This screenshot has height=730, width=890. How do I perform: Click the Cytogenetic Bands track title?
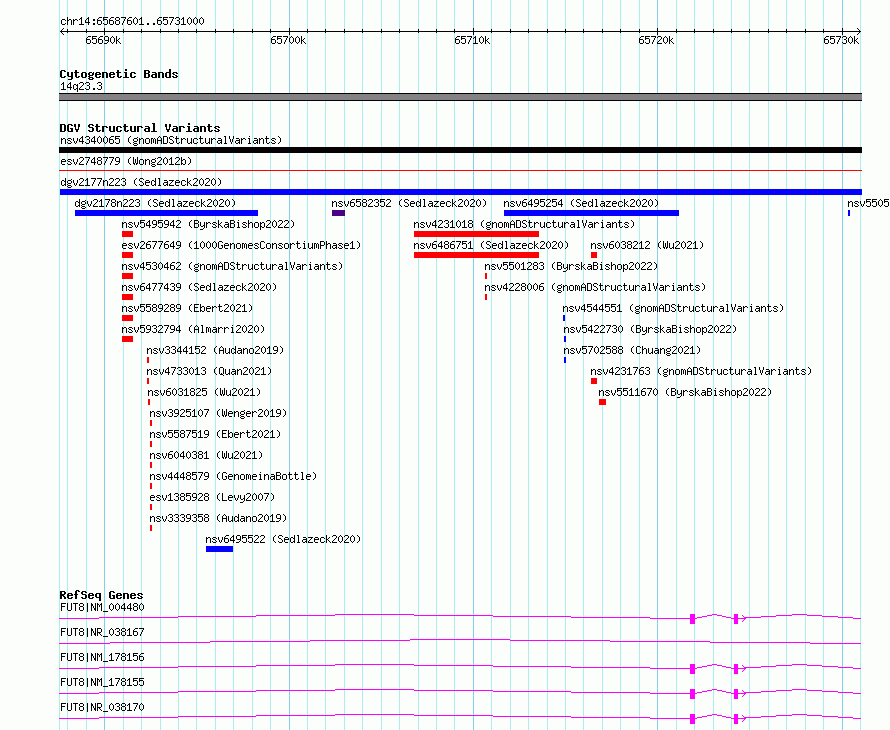(x=119, y=74)
